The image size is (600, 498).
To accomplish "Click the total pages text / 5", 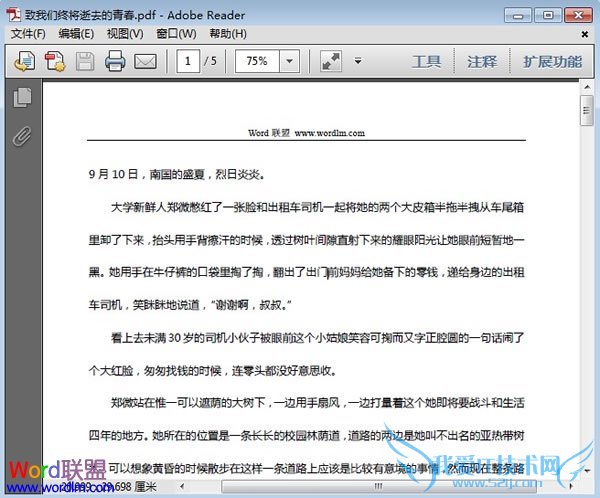I will tap(210, 61).
